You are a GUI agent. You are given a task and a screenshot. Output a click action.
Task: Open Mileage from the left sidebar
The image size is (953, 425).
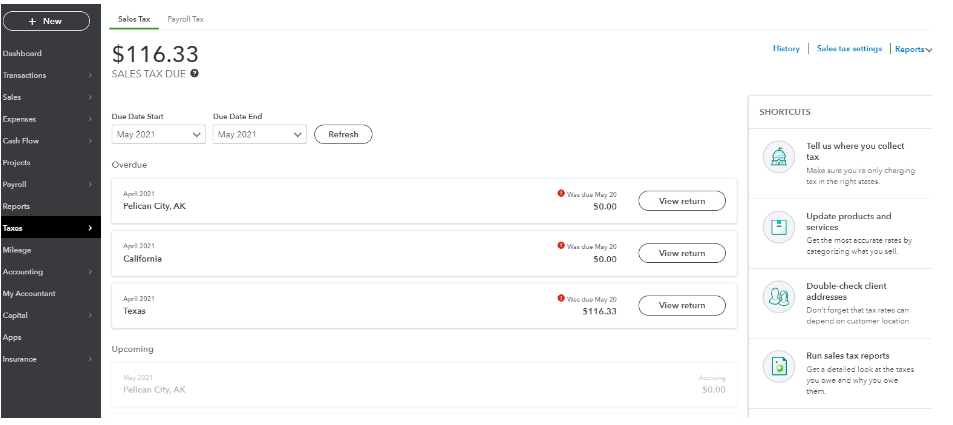tap(17, 250)
